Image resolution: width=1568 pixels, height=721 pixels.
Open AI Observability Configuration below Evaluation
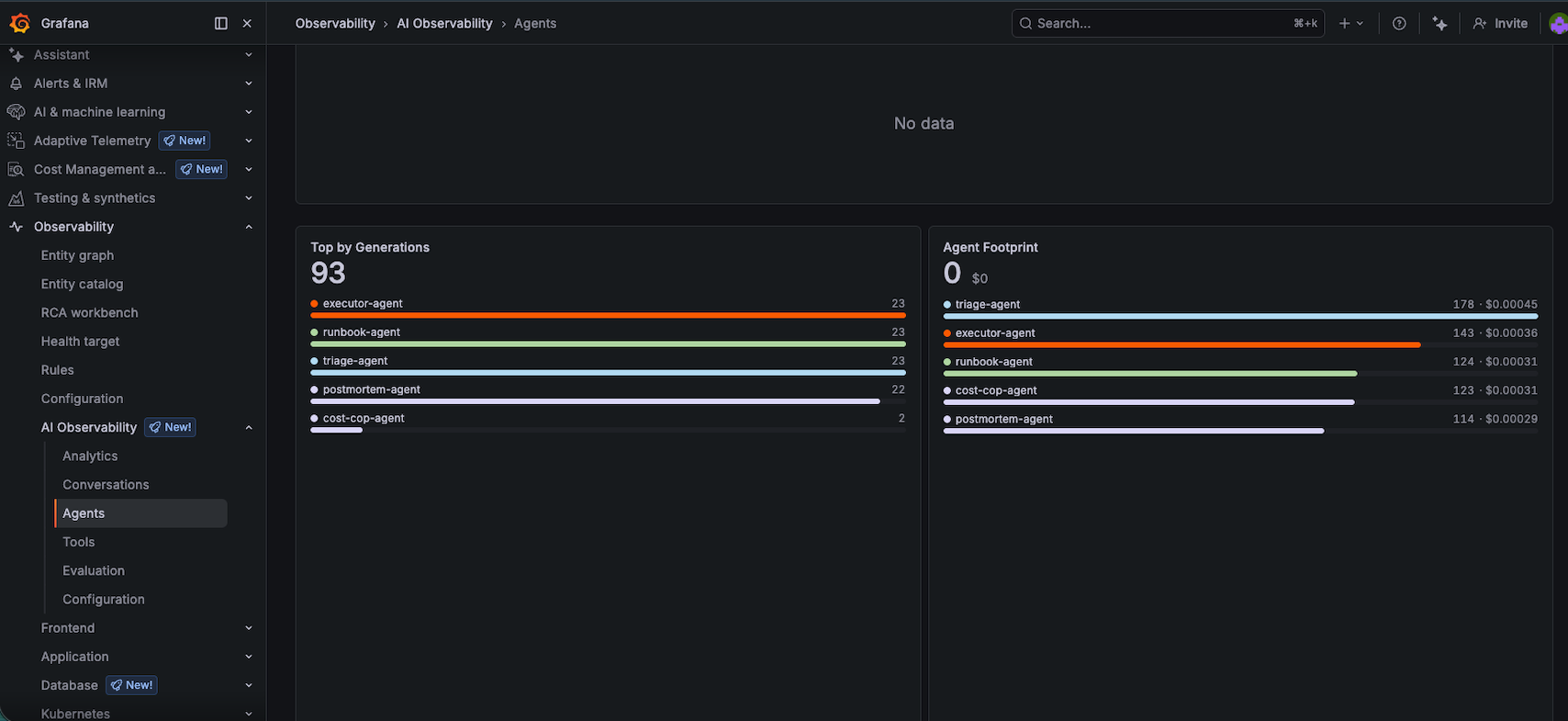104,599
